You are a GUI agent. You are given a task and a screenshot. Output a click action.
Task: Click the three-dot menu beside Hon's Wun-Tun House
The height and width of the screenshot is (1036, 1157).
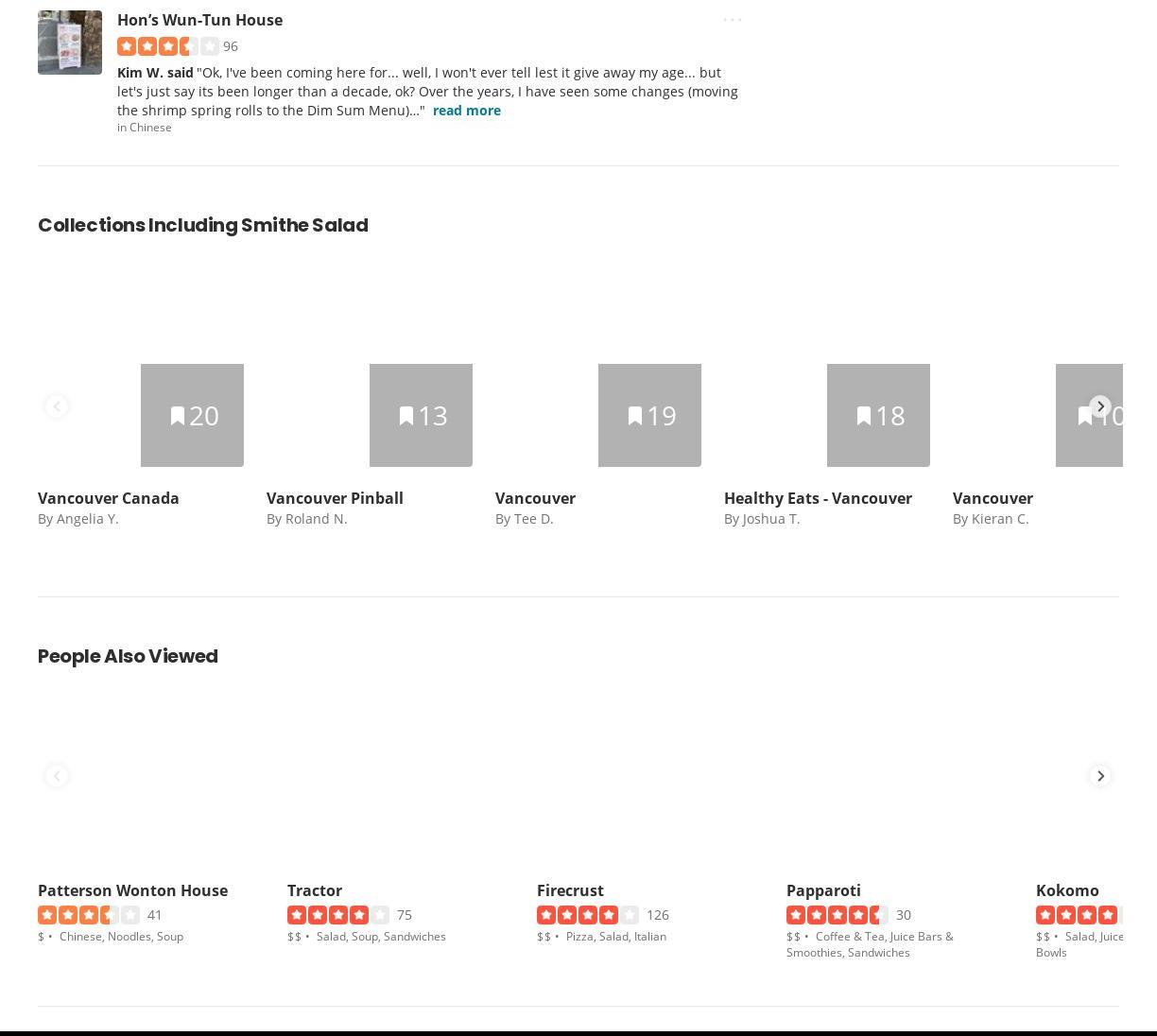pos(732,20)
